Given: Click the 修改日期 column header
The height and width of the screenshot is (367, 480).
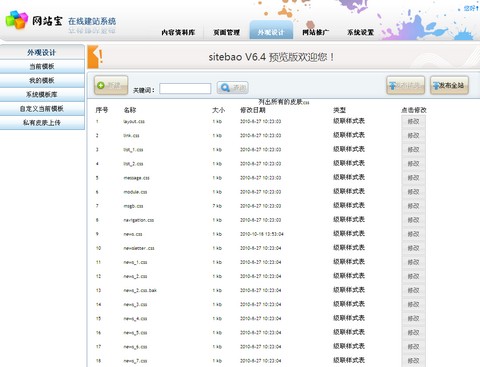Looking at the screenshot, I should click(253, 110).
